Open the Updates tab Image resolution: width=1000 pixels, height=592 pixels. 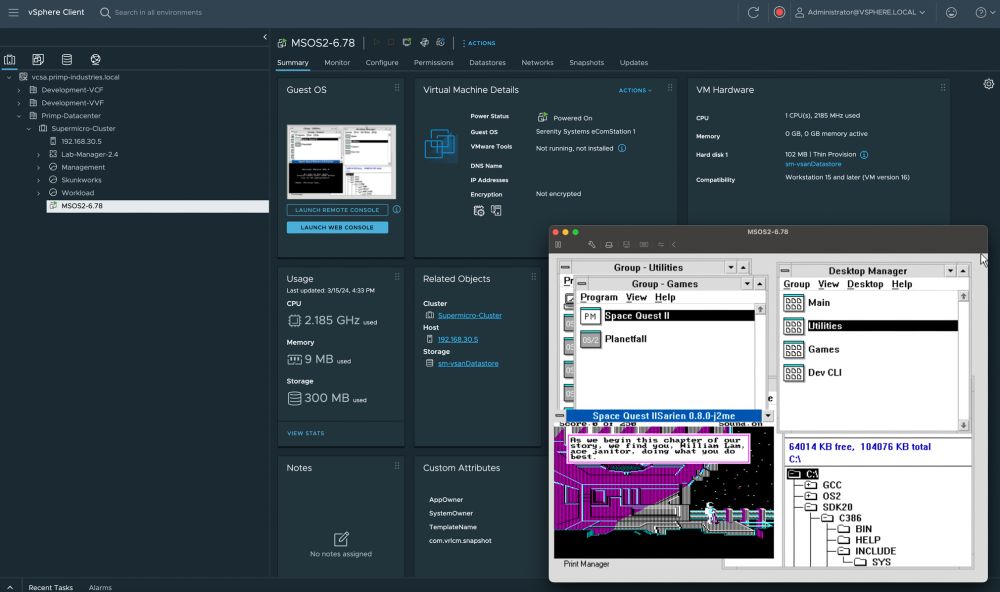coord(633,63)
